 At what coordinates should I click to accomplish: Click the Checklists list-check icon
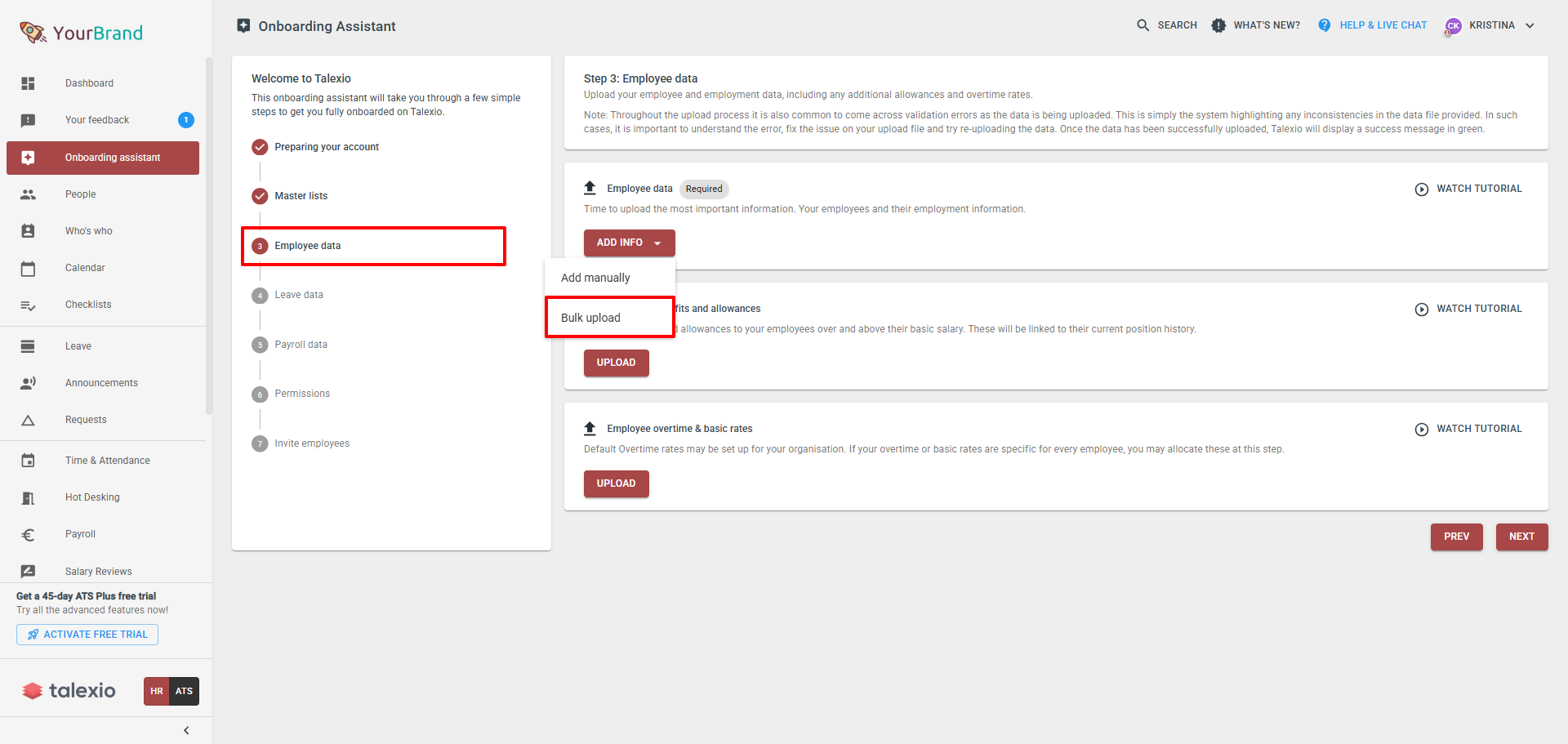click(x=28, y=305)
